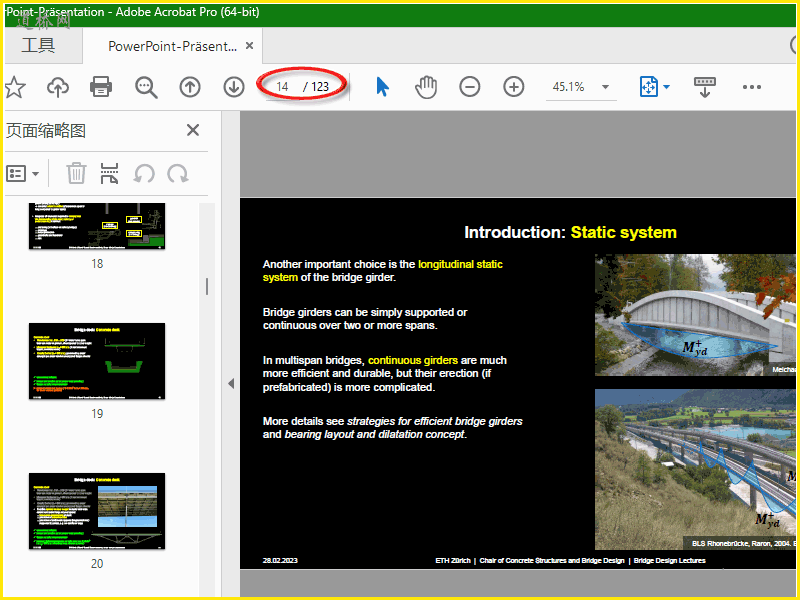800x600 pixels.
Task: Zoom in using the plus button
Action: coord(514,87)
